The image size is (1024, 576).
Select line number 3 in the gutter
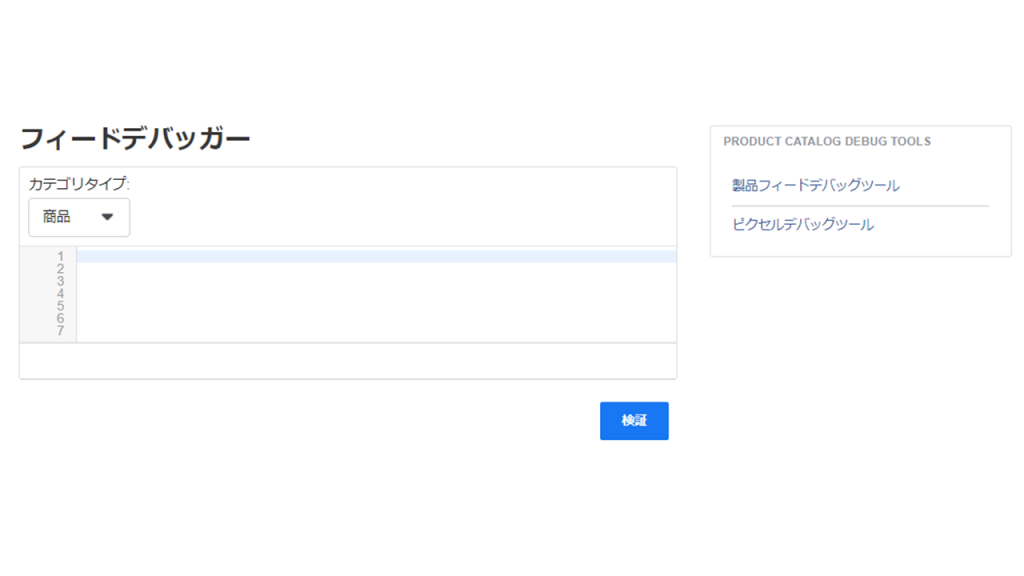[61, 281]
